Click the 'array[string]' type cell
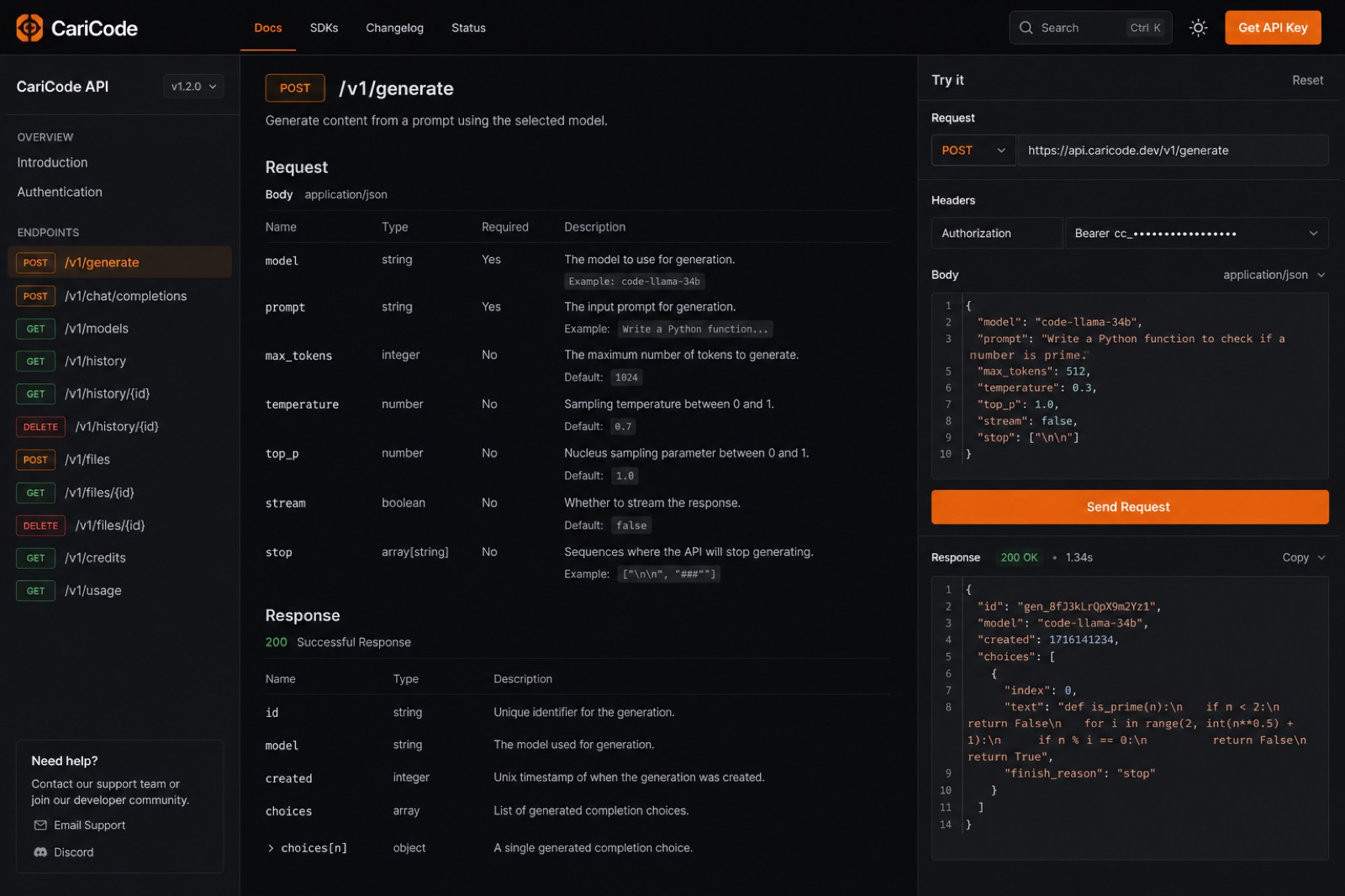This screenshot has width=1345, height=896. point(414,552)
